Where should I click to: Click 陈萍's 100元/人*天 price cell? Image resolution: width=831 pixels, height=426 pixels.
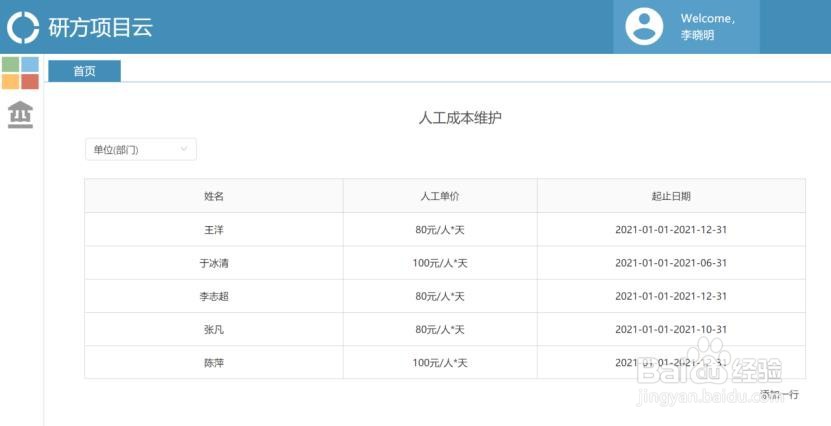(x=440, y=363)
